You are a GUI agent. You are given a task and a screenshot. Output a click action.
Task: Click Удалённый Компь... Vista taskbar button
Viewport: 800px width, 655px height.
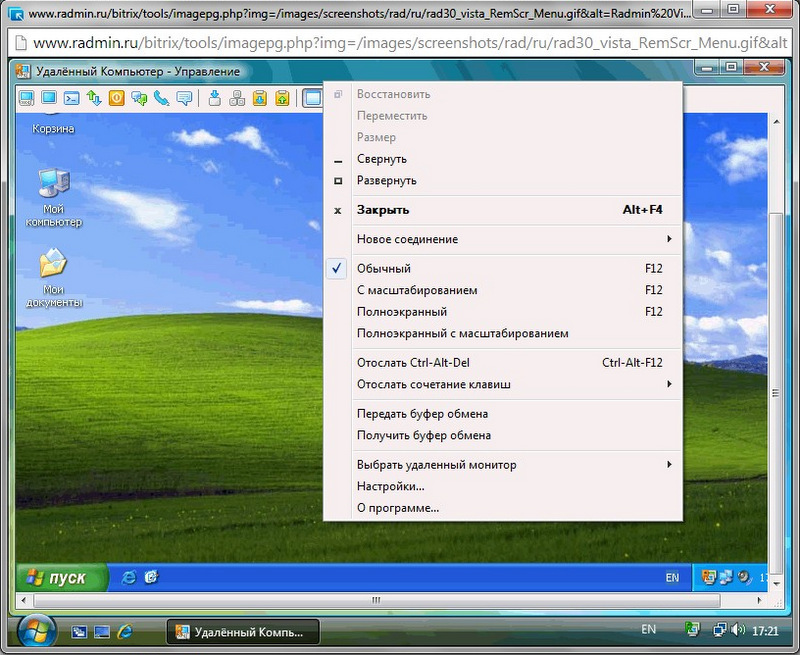(x=243, y=632)
